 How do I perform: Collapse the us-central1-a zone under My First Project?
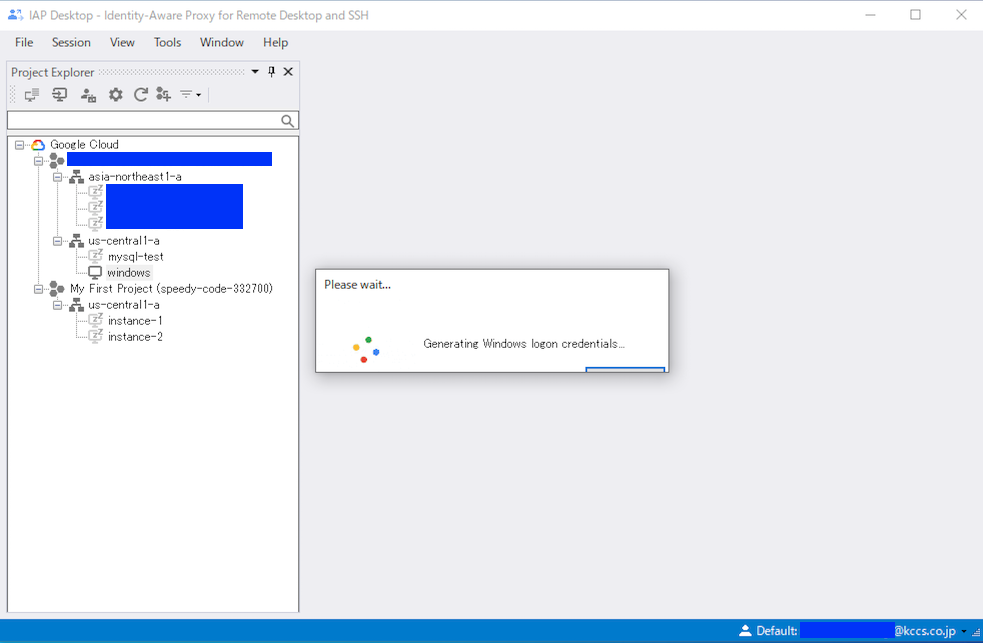click(x=58, y=304)
